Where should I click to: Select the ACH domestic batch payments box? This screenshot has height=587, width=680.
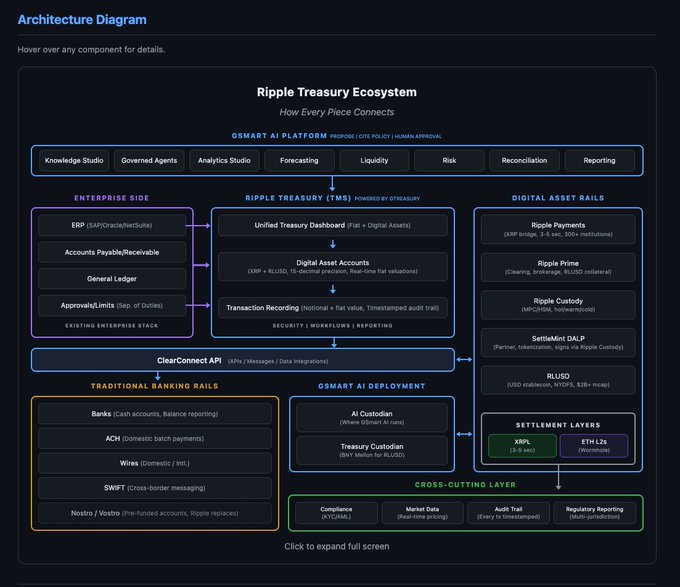click(x=155, y=439)
